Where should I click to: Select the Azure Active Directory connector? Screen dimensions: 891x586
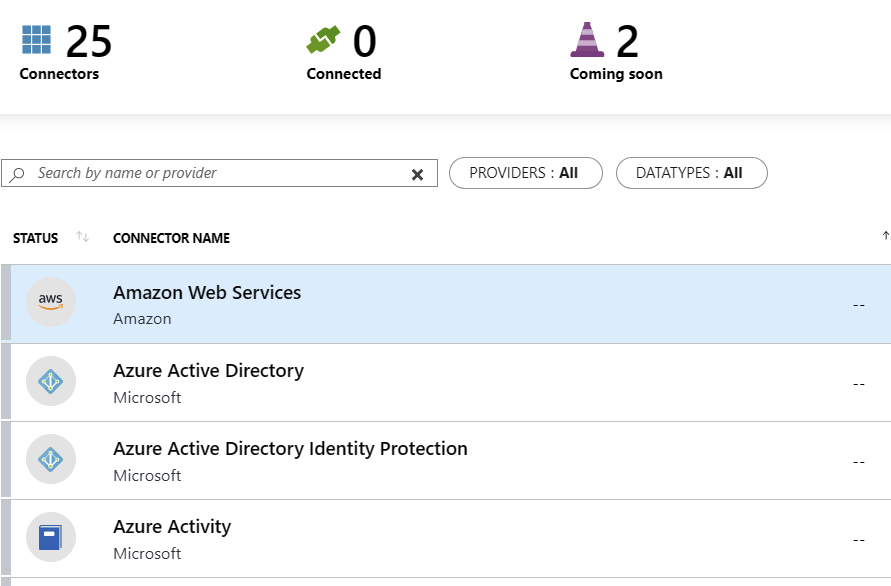tap(446, 382)
